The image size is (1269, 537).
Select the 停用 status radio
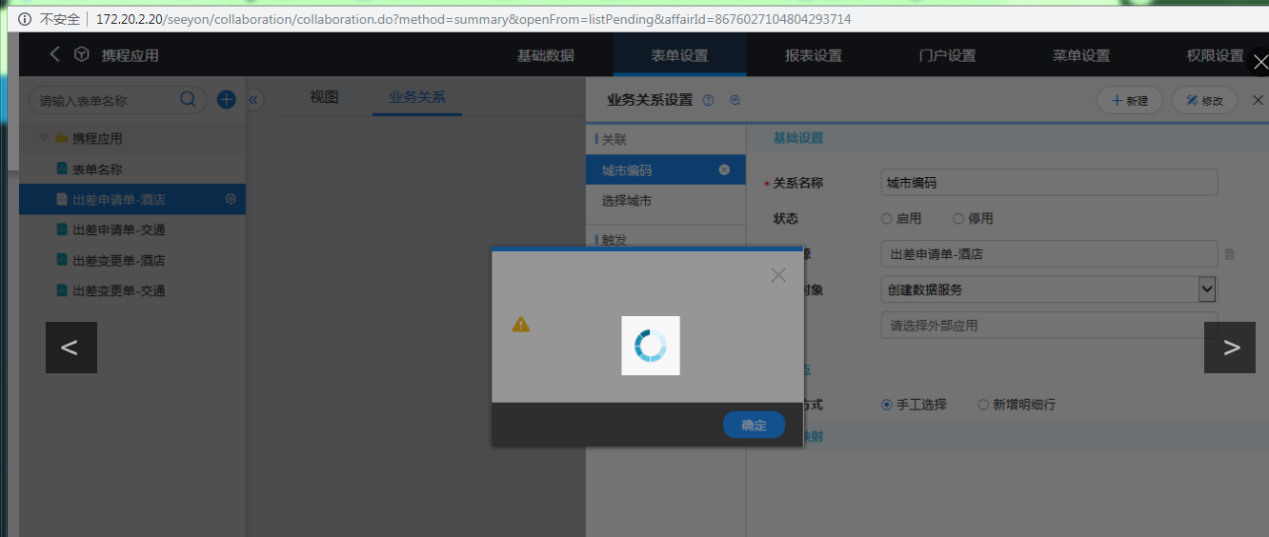pyautogui.click(x=958, y=218)
